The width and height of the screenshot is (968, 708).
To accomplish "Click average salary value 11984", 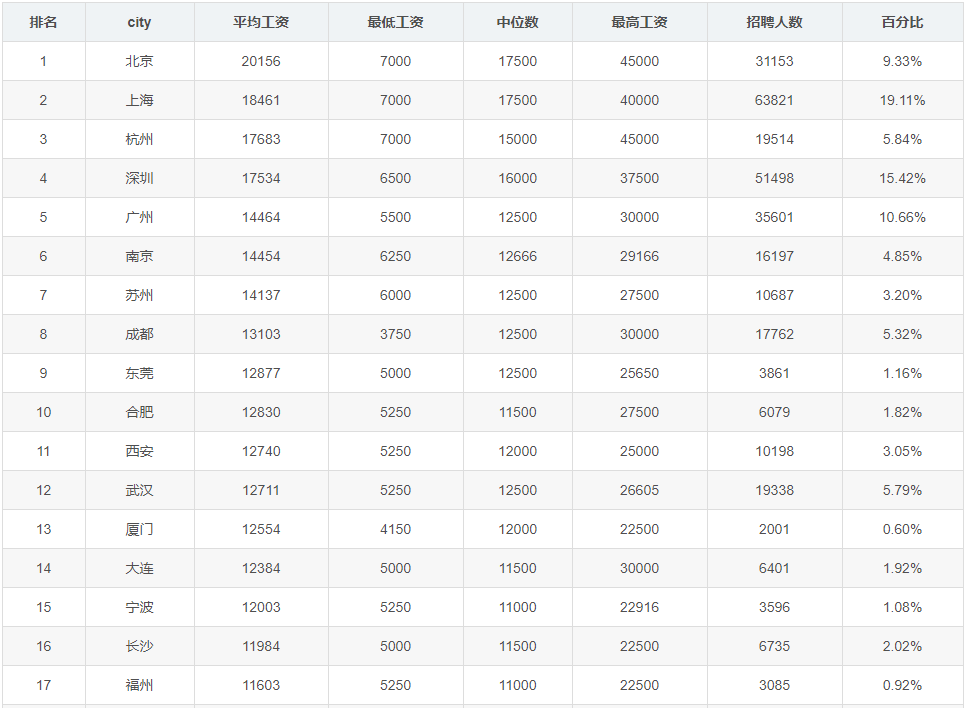I will (261, 646).
